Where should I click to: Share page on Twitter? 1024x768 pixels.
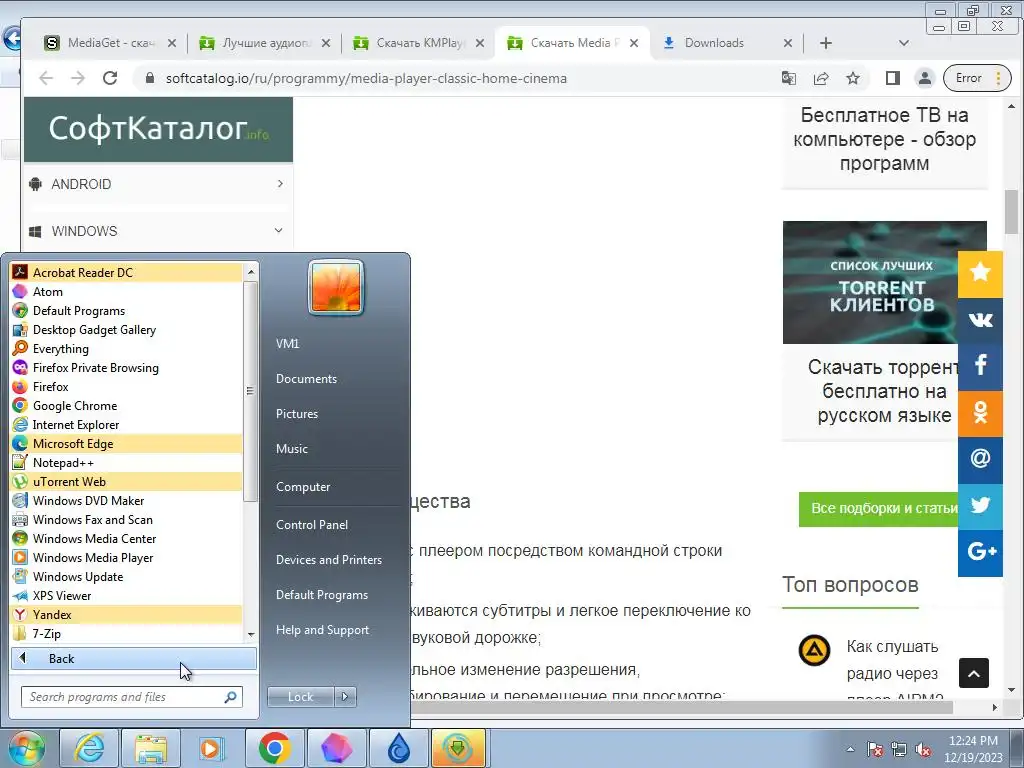(x=980, y=506)
